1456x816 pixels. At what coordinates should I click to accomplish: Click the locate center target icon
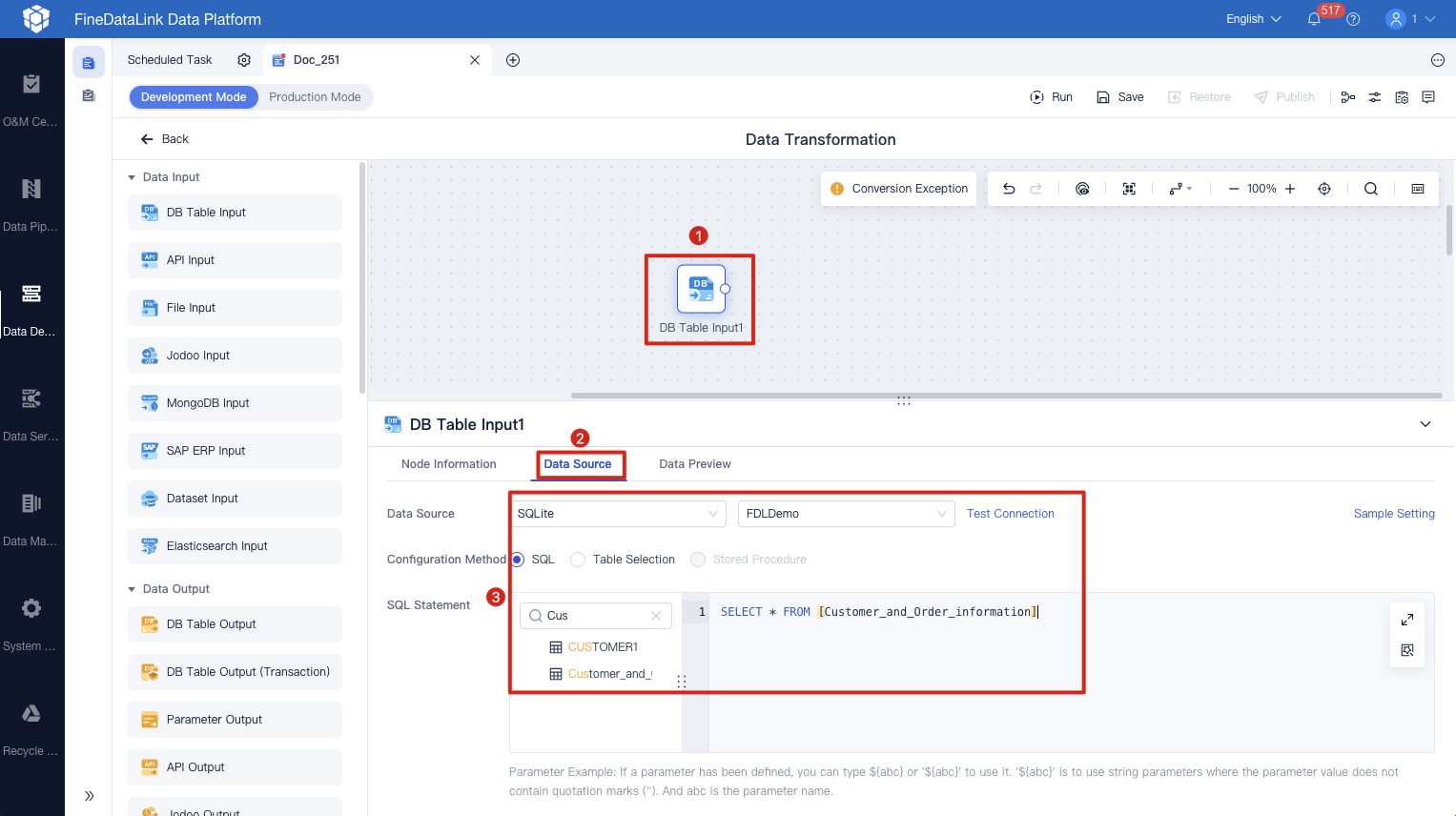click(x=1324, y=189)
